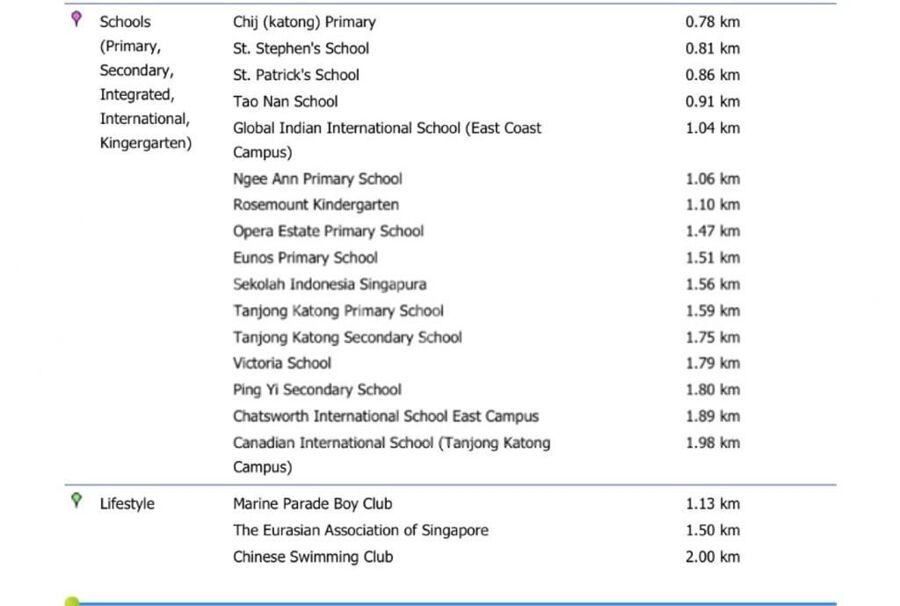
Task: Open Chij (katong) Primary entry
Action: pos(304,22)
